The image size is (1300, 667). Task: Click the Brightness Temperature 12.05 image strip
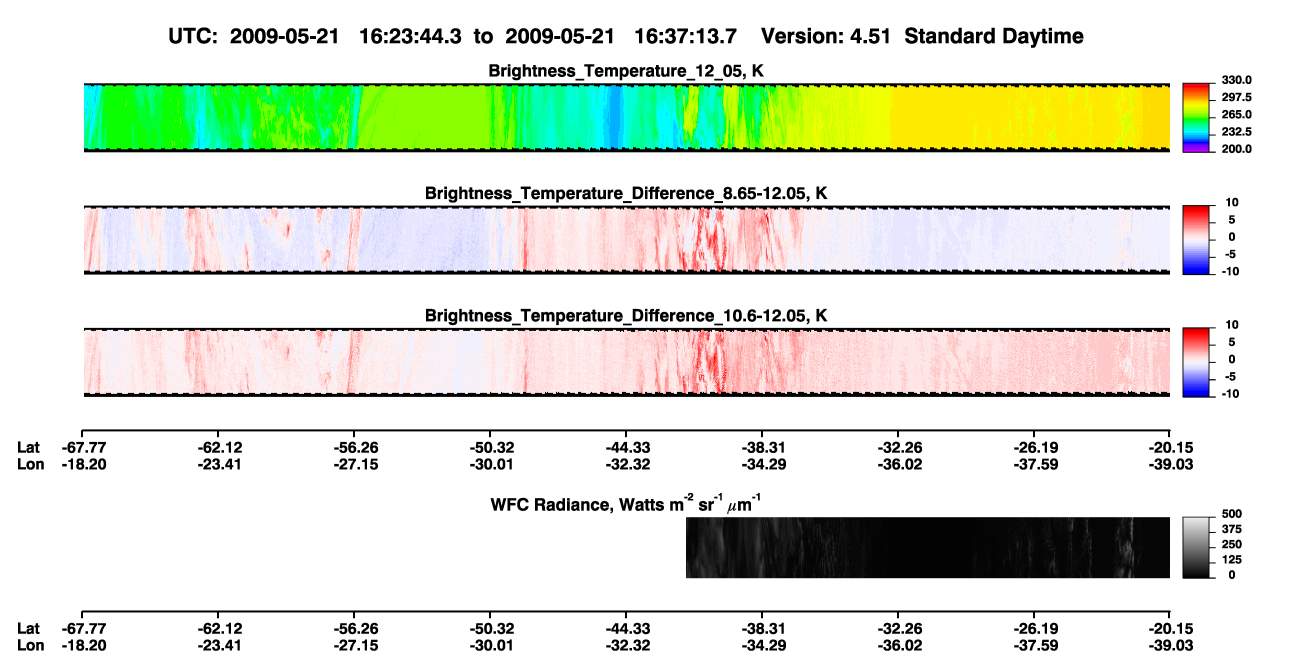point(626,118)
